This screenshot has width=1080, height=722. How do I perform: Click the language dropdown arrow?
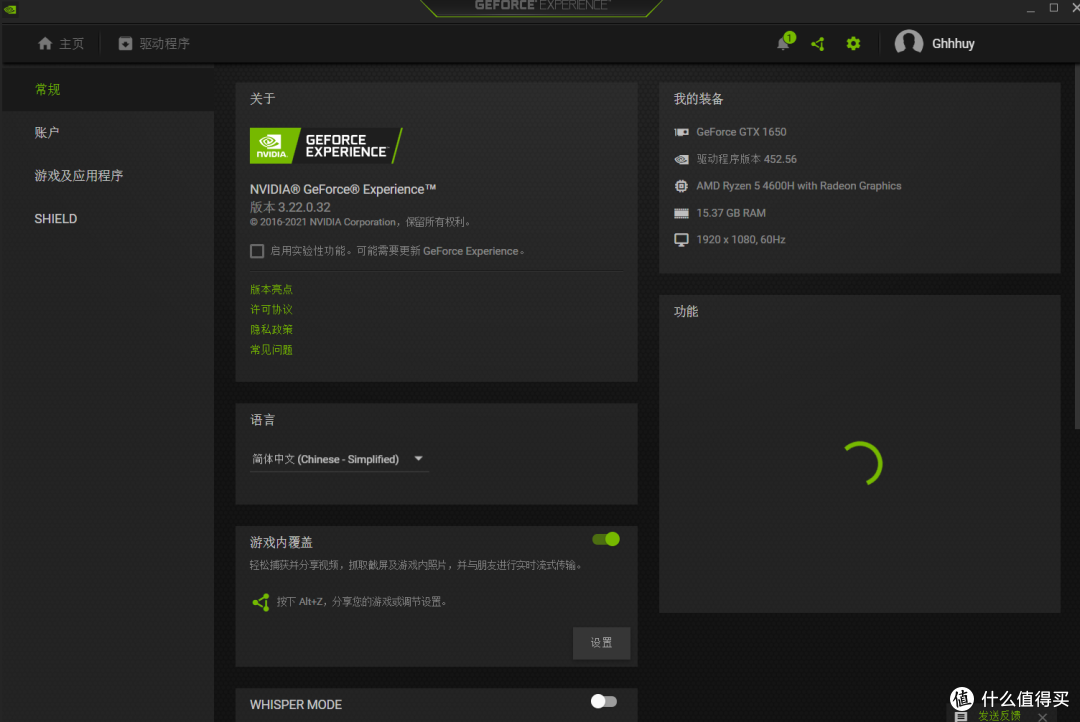tap(418, 459)
